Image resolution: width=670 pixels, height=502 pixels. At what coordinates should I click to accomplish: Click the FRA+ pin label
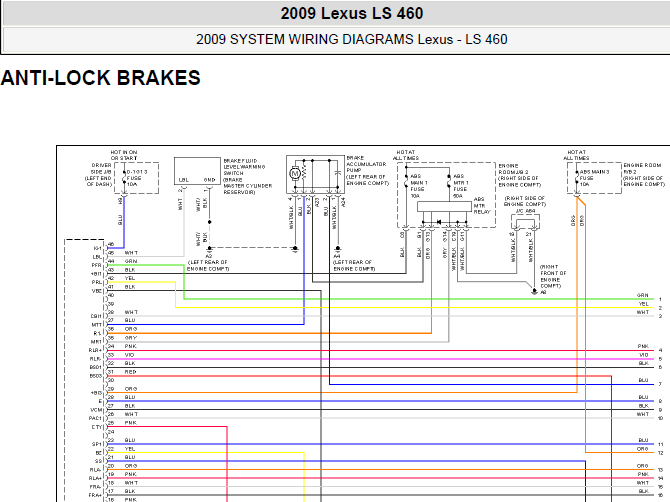95,496
